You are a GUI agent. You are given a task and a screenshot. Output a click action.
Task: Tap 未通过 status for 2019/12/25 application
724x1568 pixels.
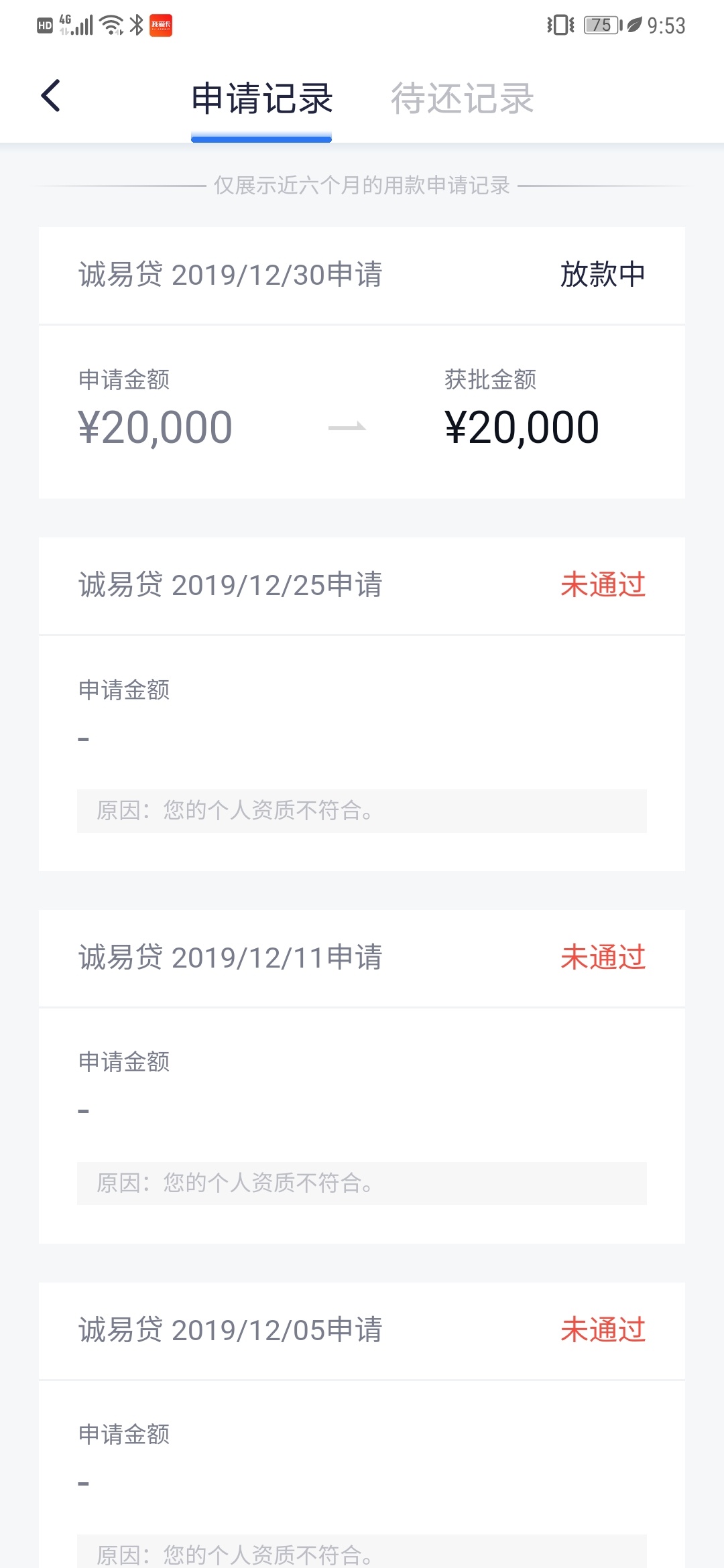pyautogui.click(x=603, y=585)
